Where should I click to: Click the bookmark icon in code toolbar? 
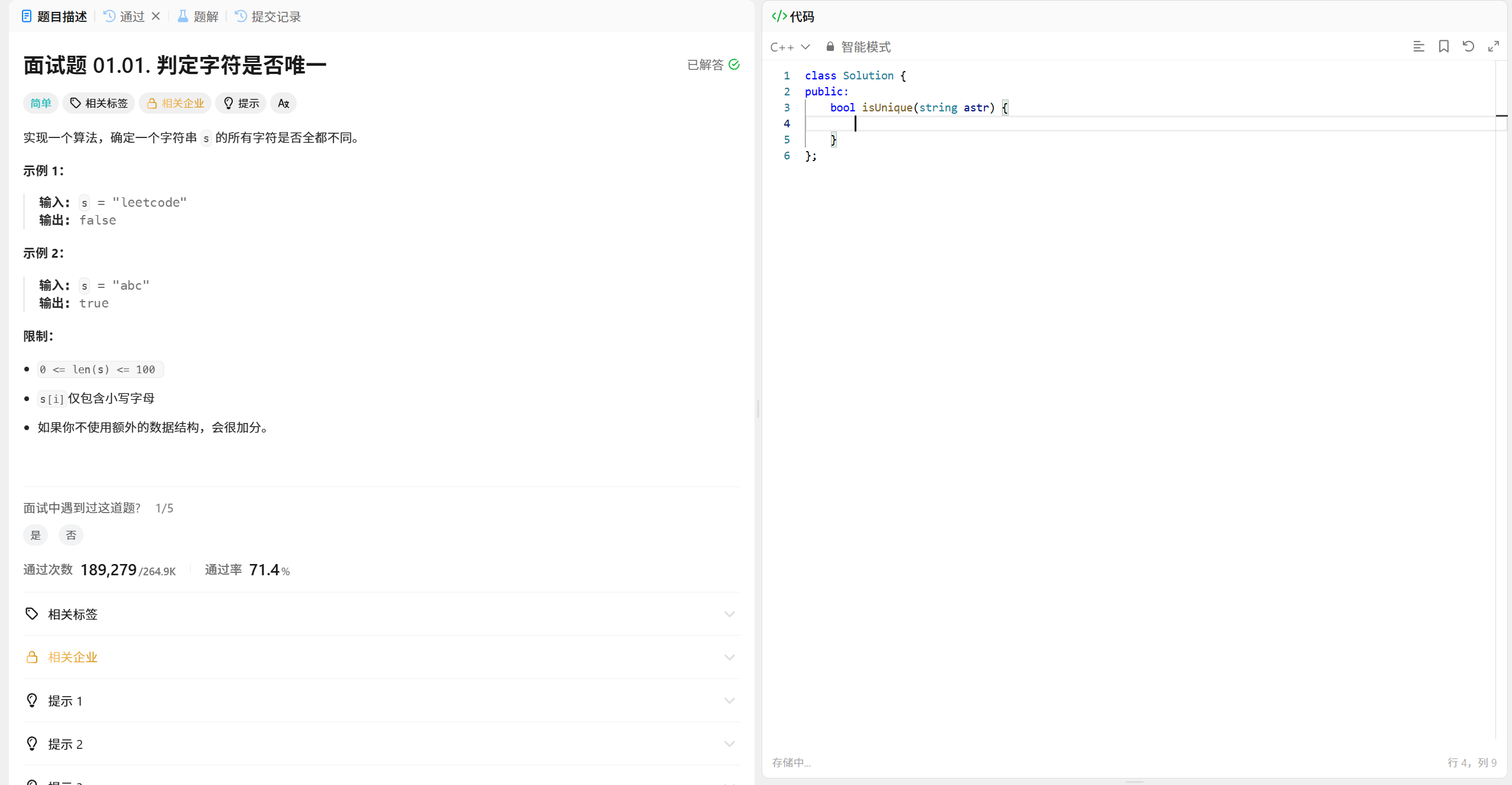pos(1443,46)
